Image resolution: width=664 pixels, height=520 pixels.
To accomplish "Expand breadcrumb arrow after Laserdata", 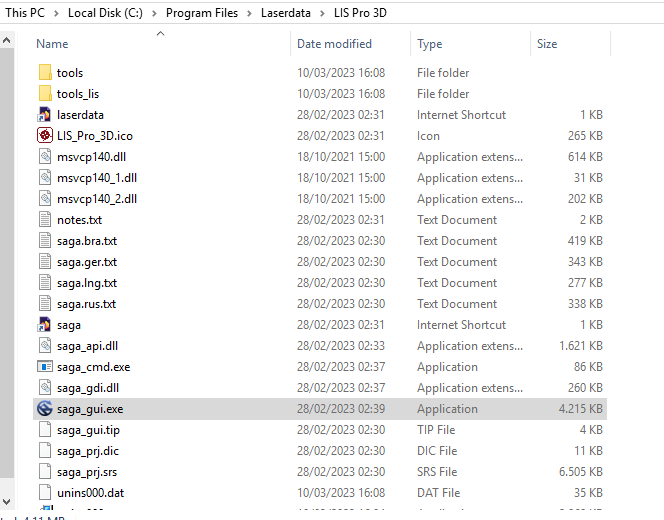I will (323, 12).
